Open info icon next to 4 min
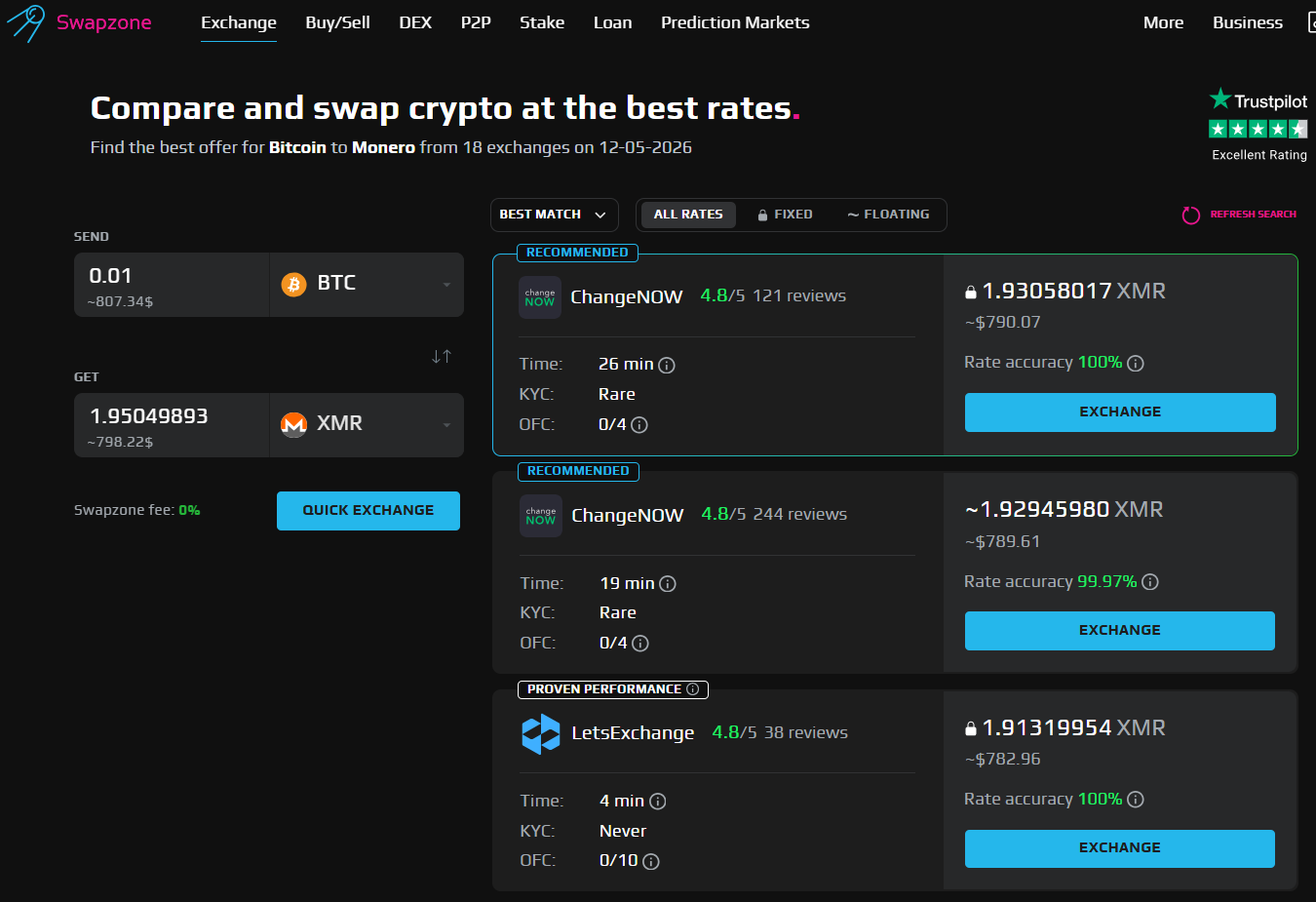 (x=658, y=802)
